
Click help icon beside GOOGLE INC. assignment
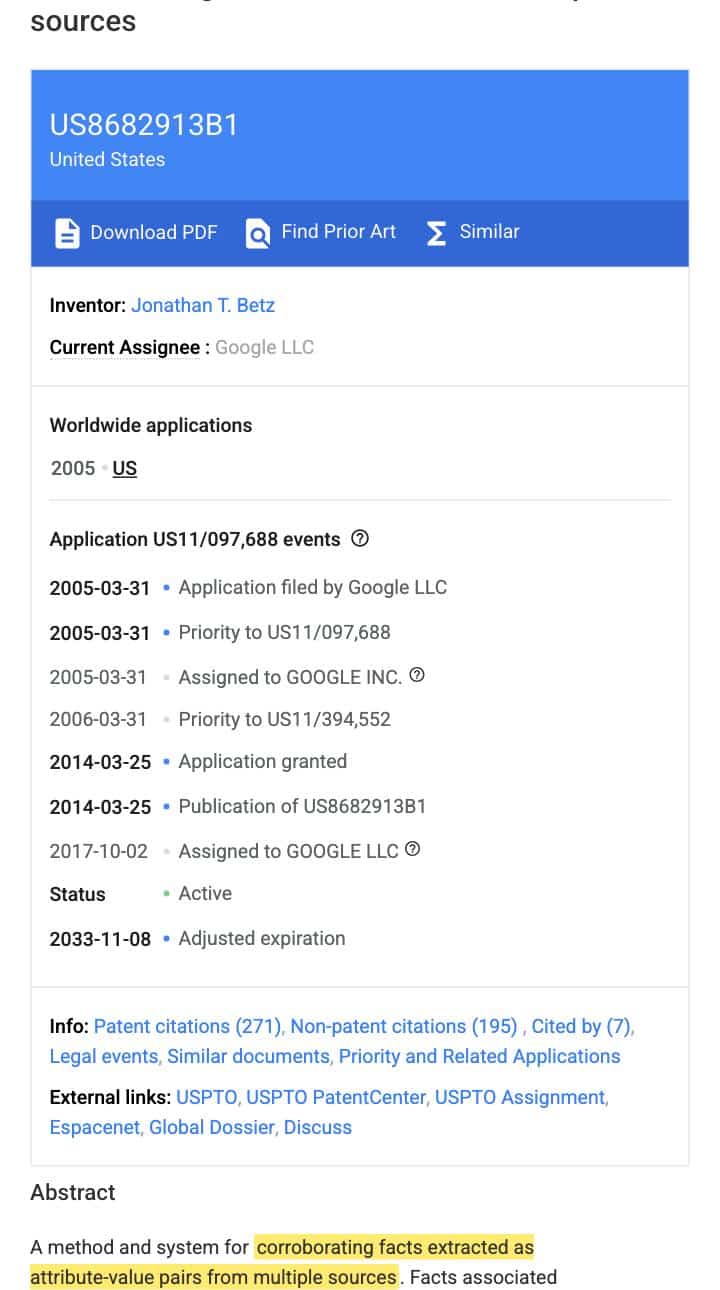418,675
